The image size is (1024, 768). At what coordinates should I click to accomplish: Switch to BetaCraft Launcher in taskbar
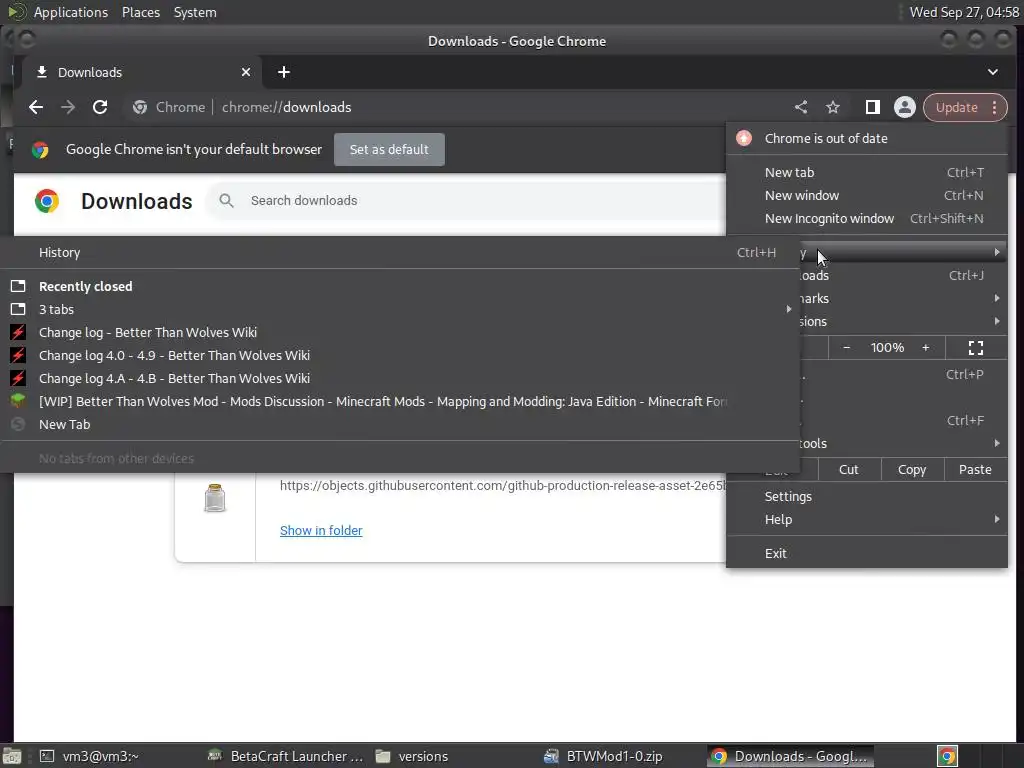[285, 756]
